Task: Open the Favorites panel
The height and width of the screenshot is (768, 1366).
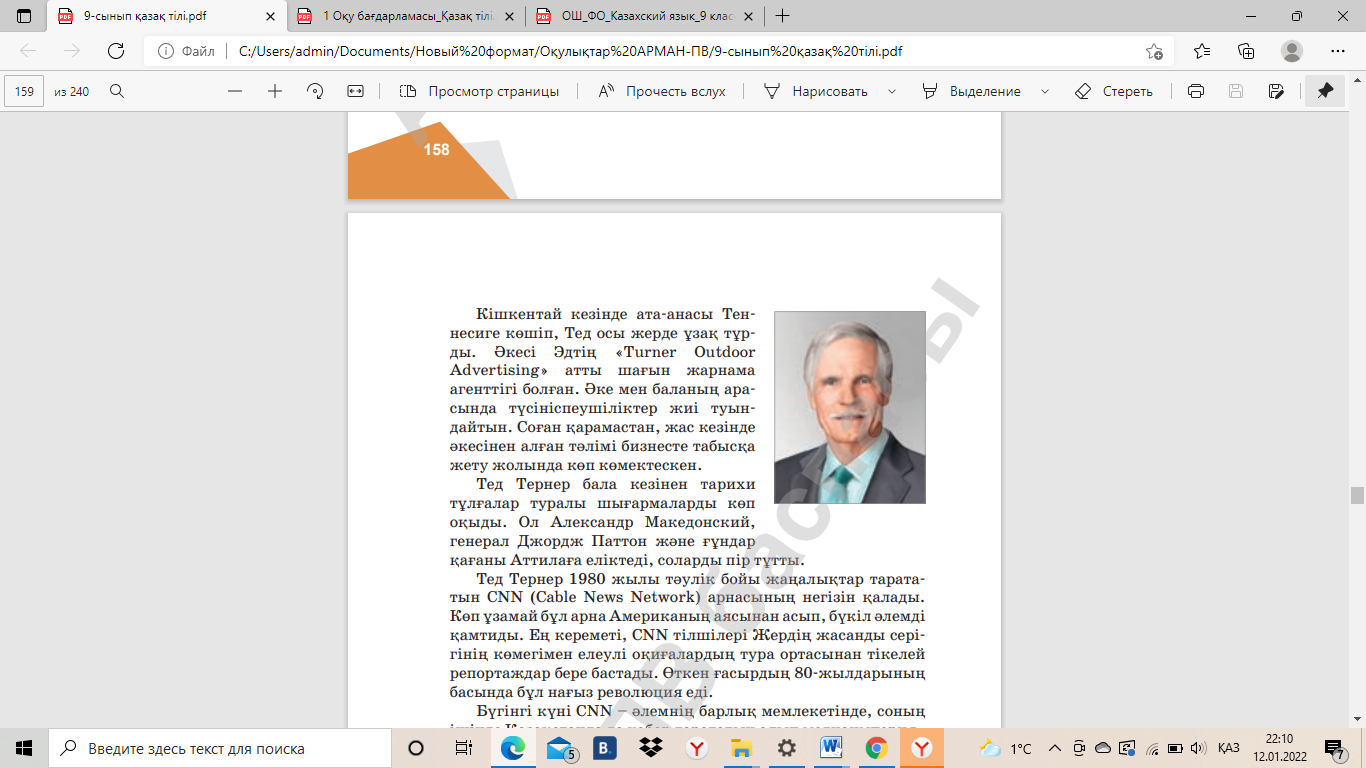Action: tap(1202, 52)
